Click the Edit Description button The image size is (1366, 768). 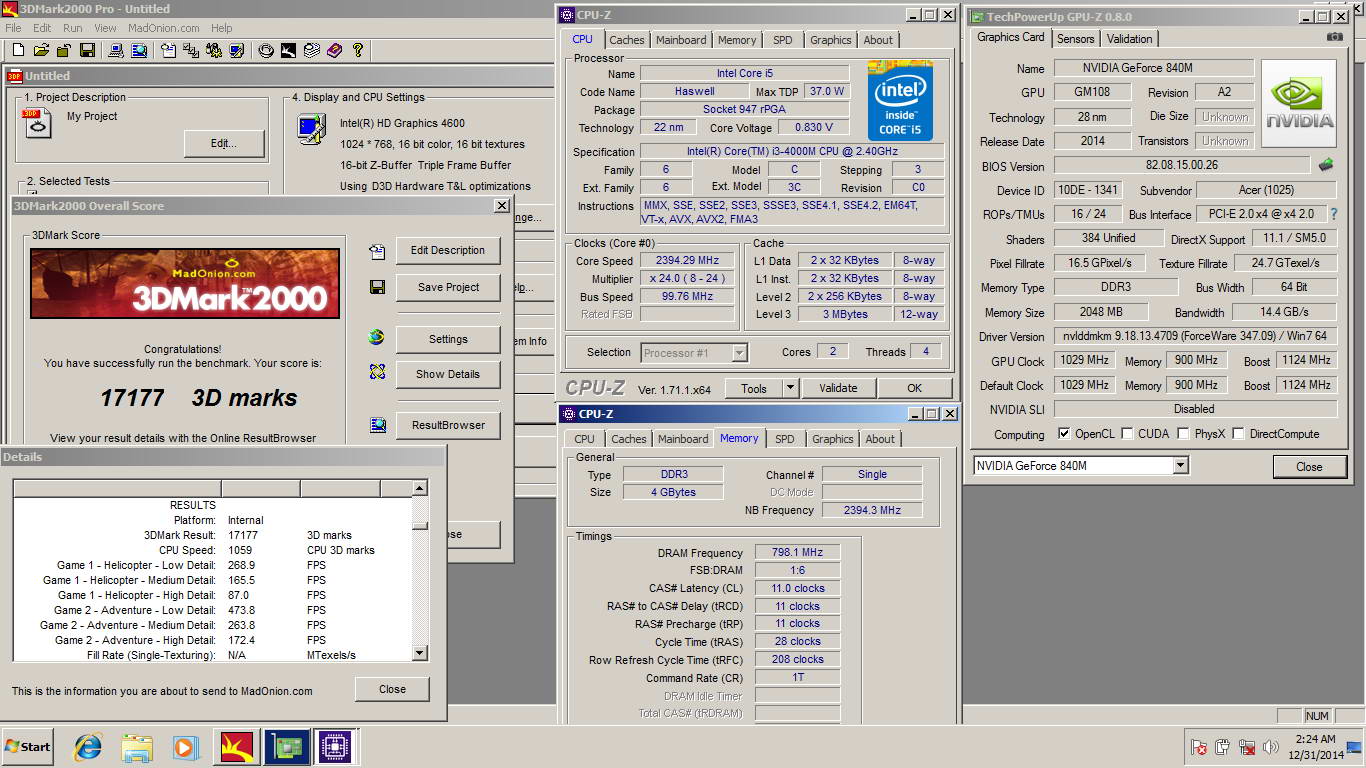448,250
